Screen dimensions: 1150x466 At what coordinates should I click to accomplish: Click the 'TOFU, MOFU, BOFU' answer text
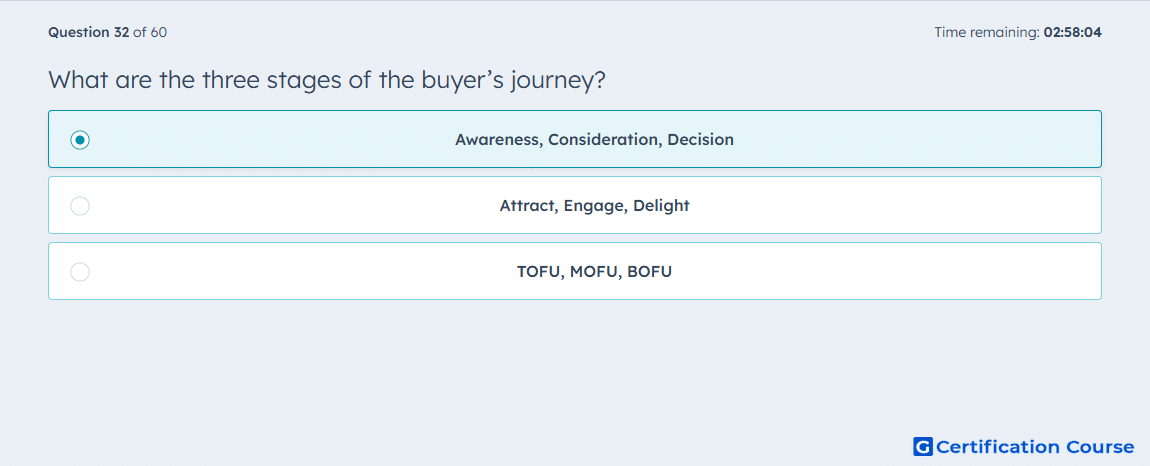coord(594,272)
